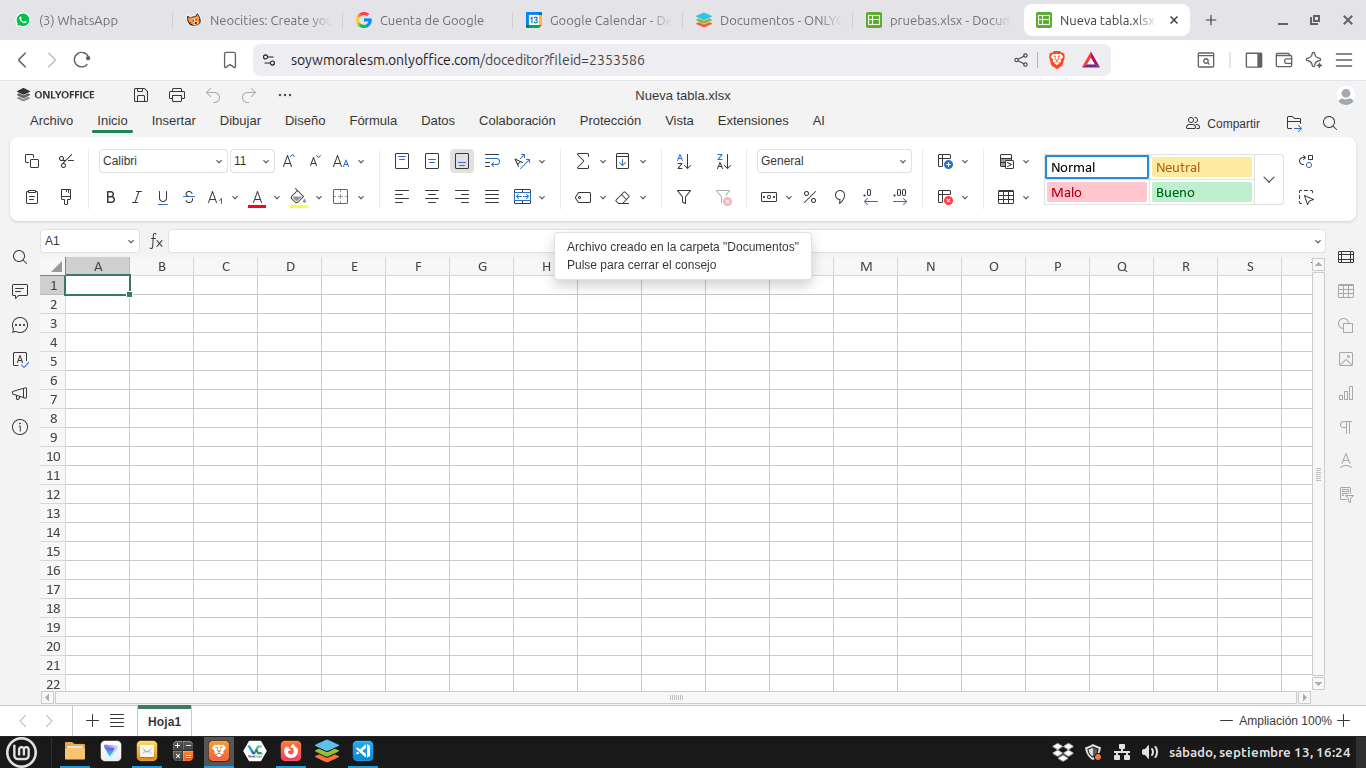The image size is (1366, 768).
Task: Open the Insertar ribbon tab
Action: [x=174, y=121]
